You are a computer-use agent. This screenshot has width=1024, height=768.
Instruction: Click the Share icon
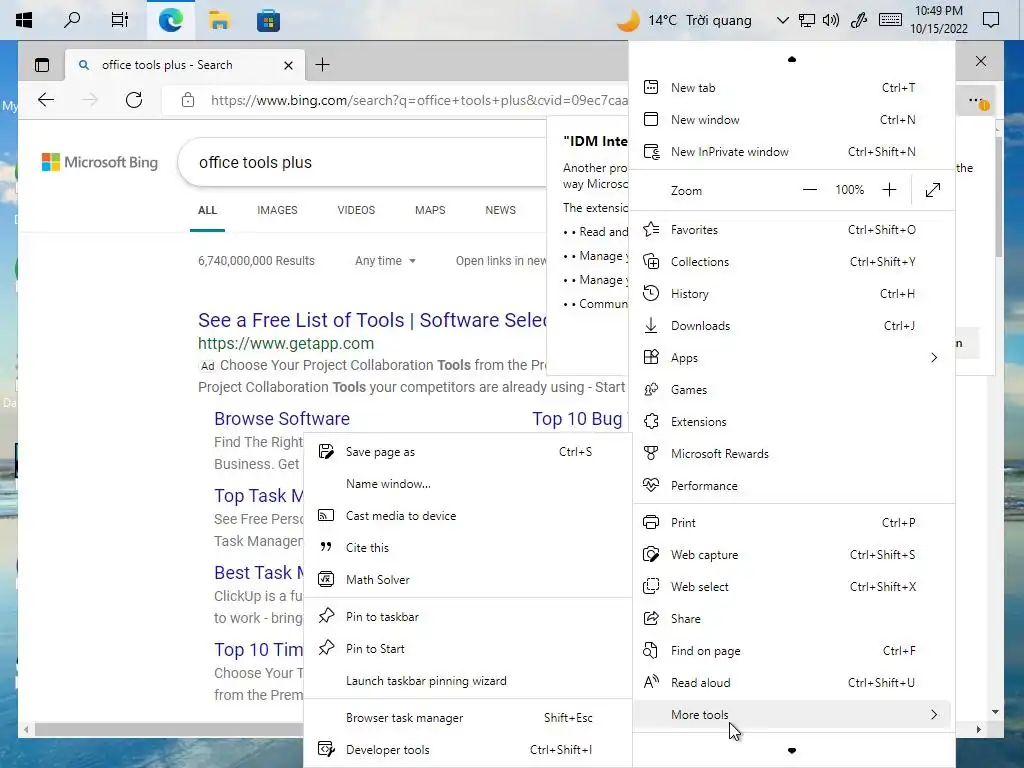pos(651,618)
